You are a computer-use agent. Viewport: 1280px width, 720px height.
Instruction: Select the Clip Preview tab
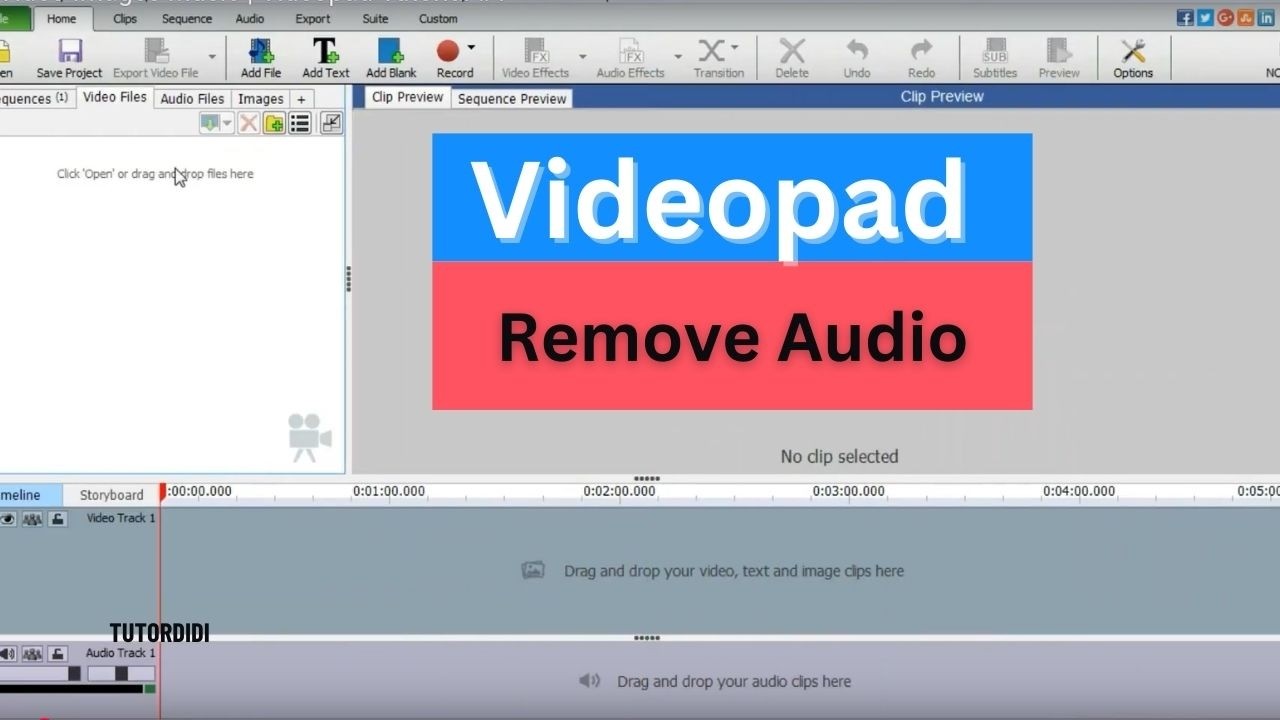pos(407,97)
